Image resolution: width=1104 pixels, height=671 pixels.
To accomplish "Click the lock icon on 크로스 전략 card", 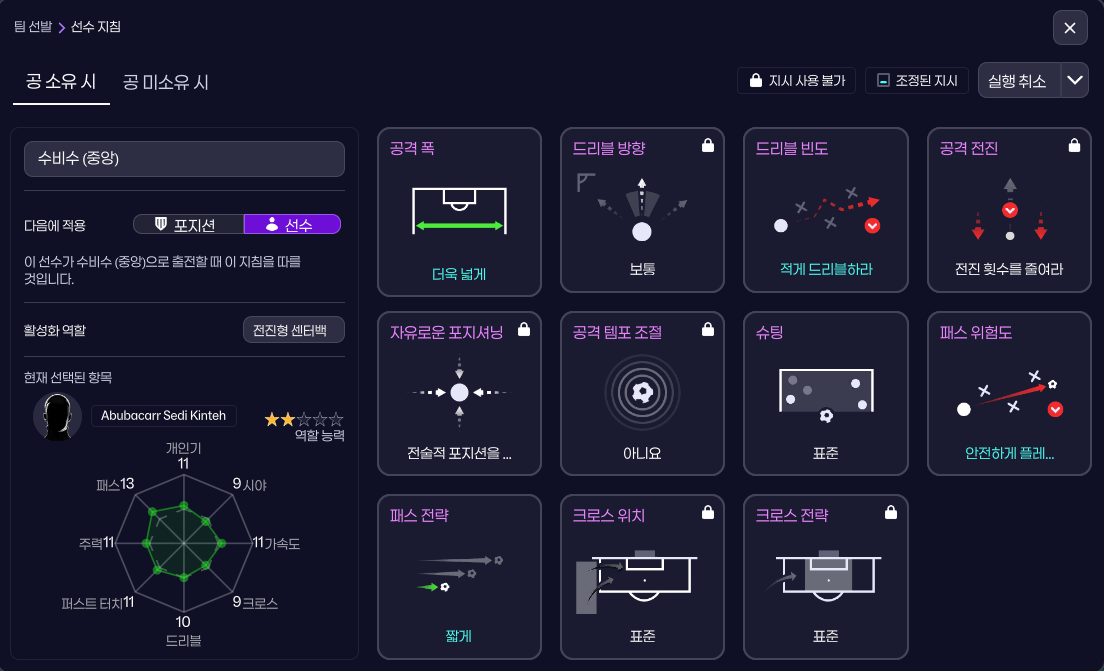I will 891,512.
